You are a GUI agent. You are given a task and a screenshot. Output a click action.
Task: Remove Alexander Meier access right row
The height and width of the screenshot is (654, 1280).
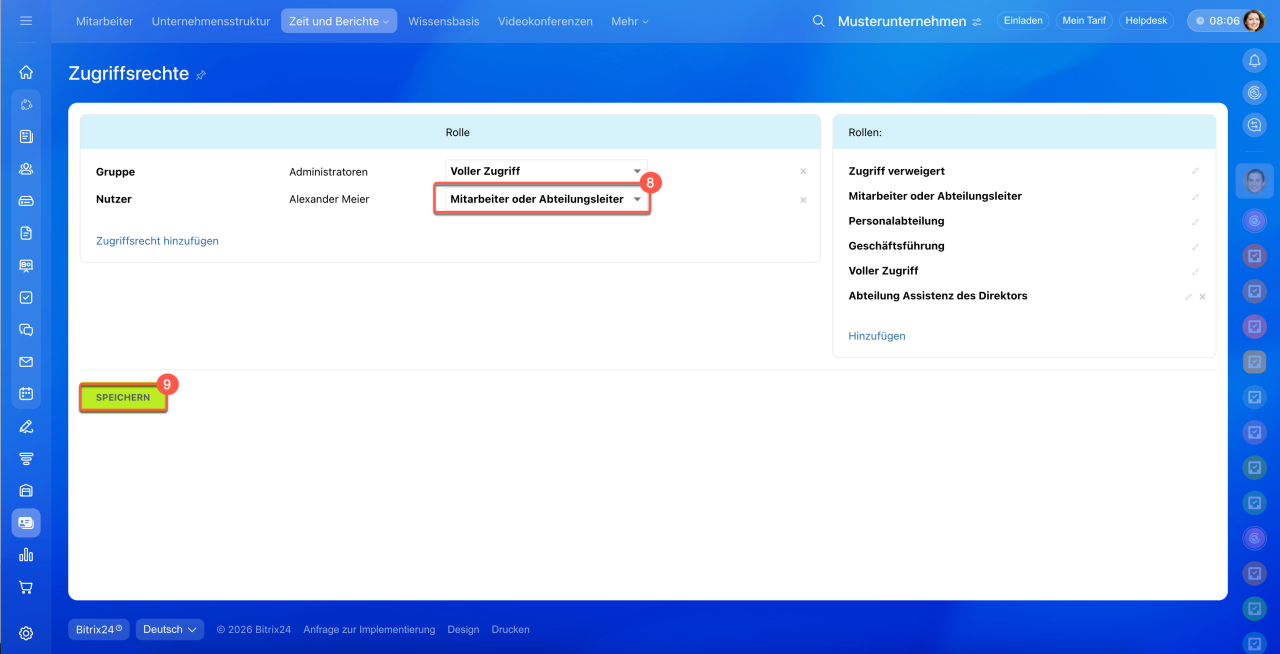[x=803, y=200]
